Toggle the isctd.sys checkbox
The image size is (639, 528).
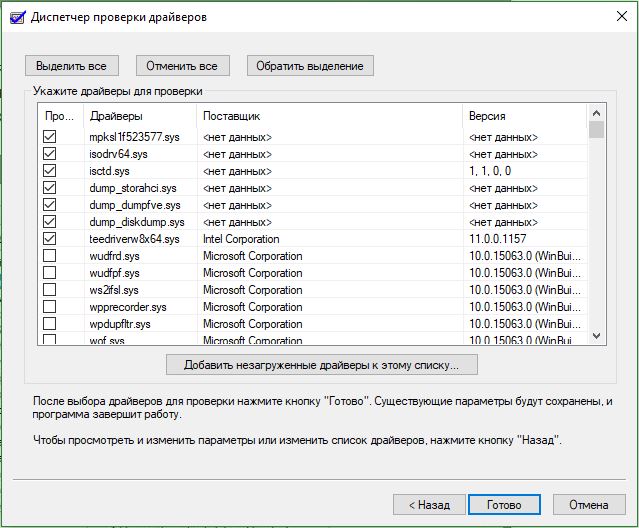click(49, 171)
